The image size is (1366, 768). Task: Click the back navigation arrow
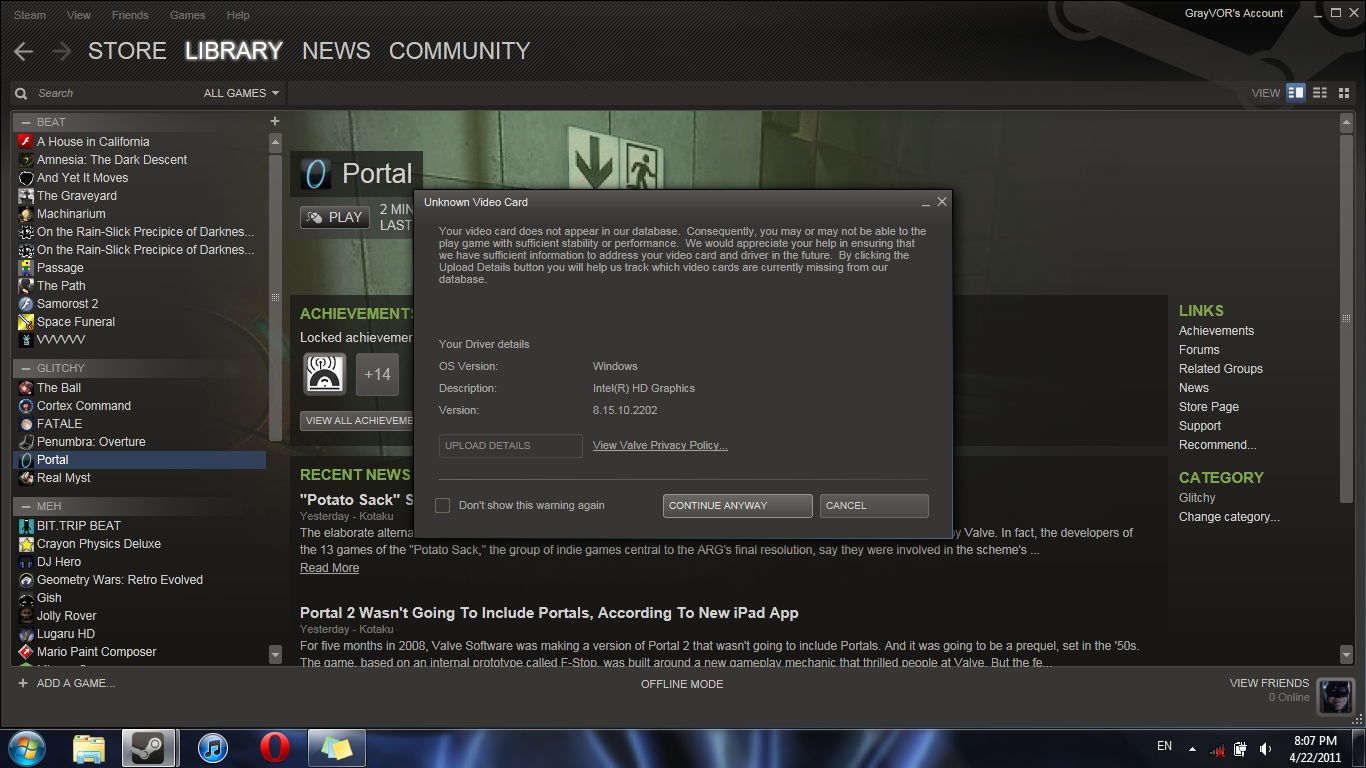(24, 51)
